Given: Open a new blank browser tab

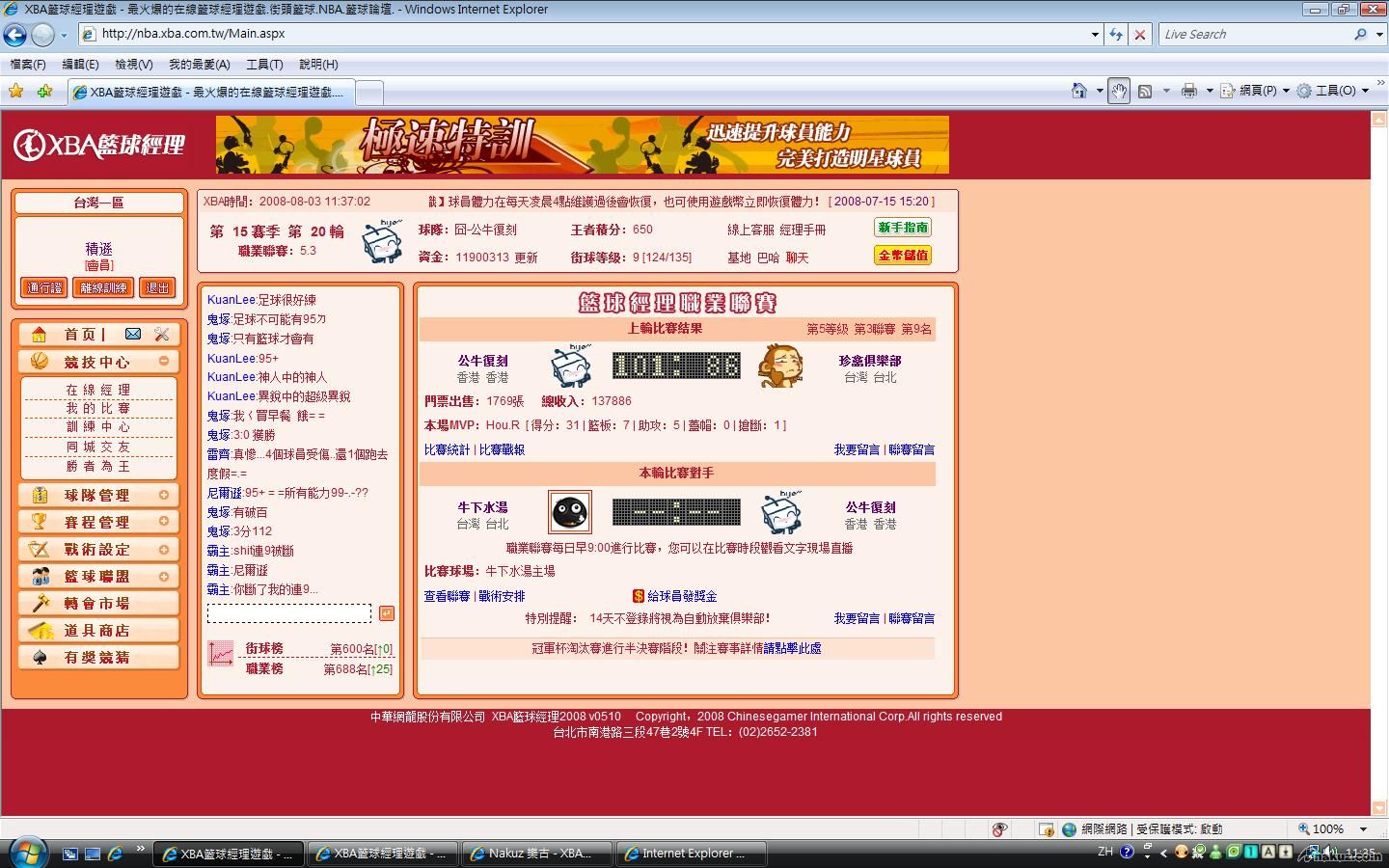Looking at the screenshot, I should (369, 93).
